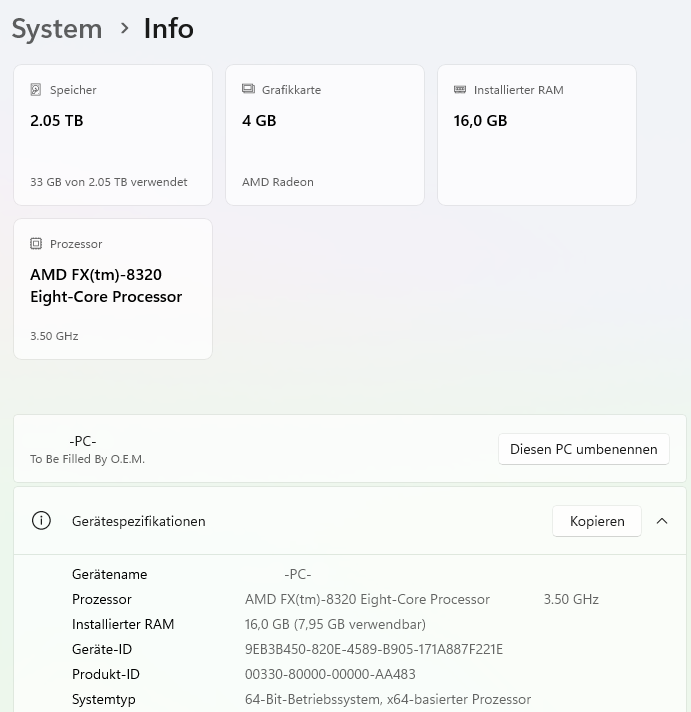Open the Installierter RAM 16,0 GB card
This screenshot has width=691, height=712.
click(x=537, y=135)
